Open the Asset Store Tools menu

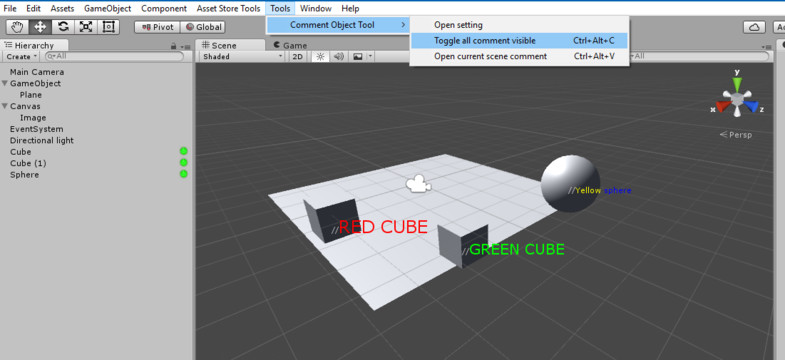point(228,9)
